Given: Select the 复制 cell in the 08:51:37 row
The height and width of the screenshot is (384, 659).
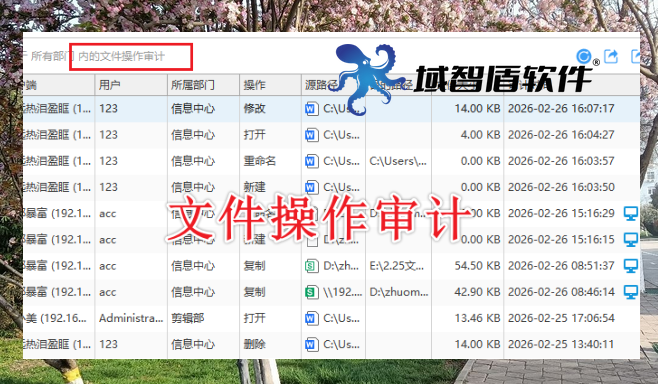Looking at the screenshot, I should (255, 266).
